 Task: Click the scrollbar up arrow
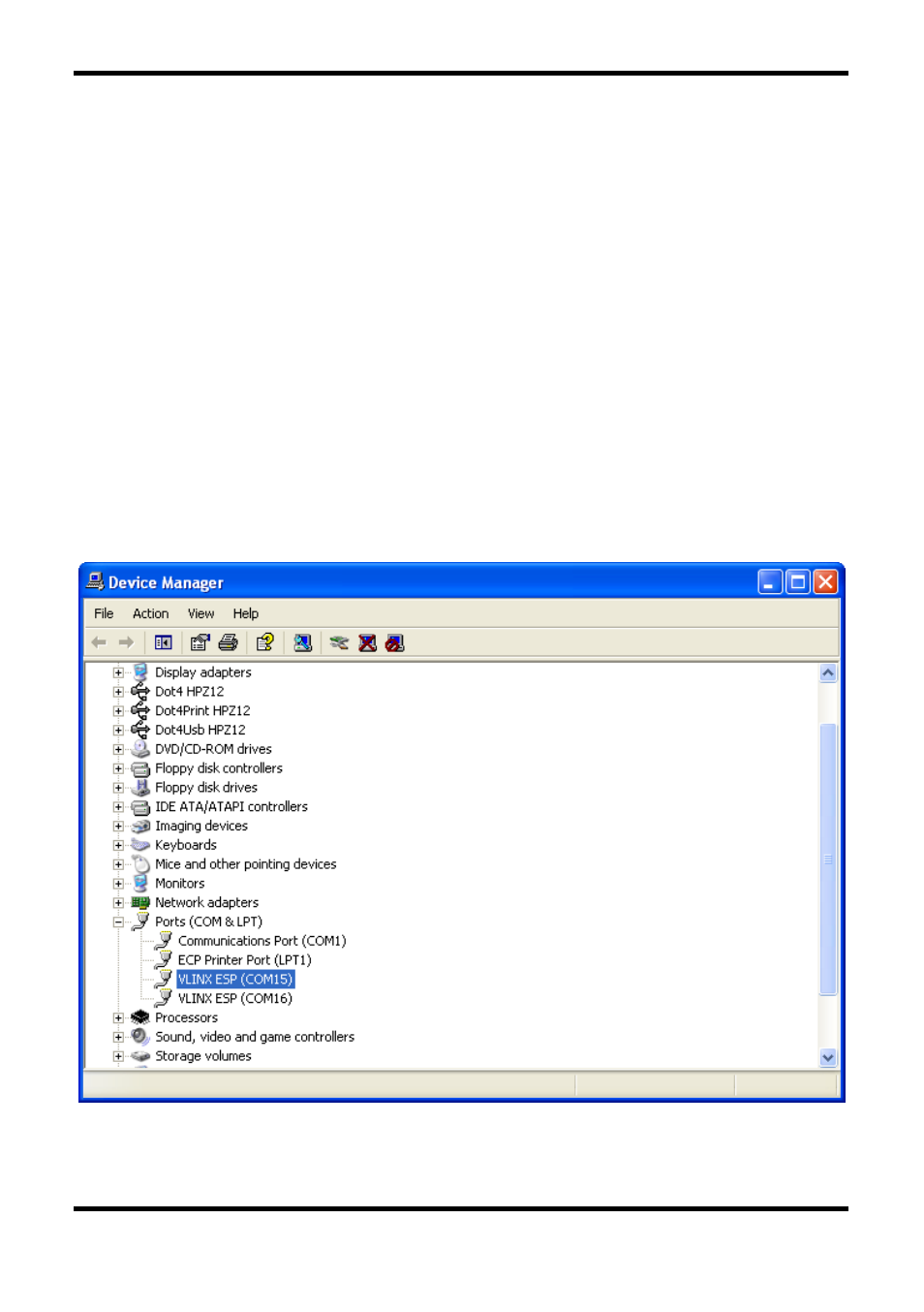828,672
